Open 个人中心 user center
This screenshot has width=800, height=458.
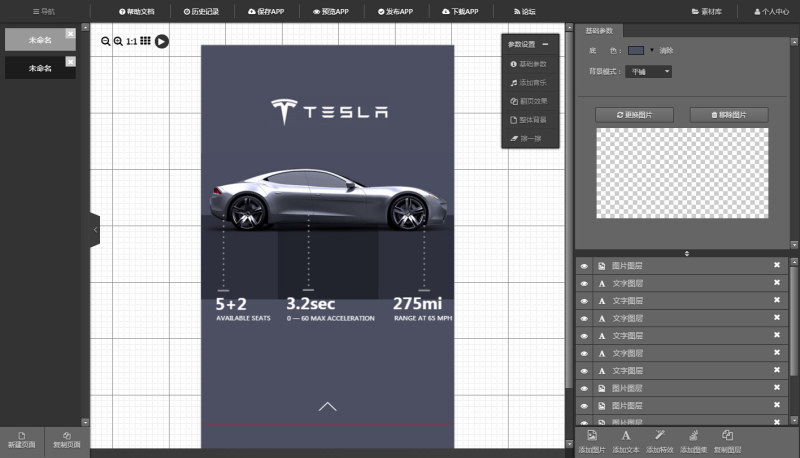[771, 11]
